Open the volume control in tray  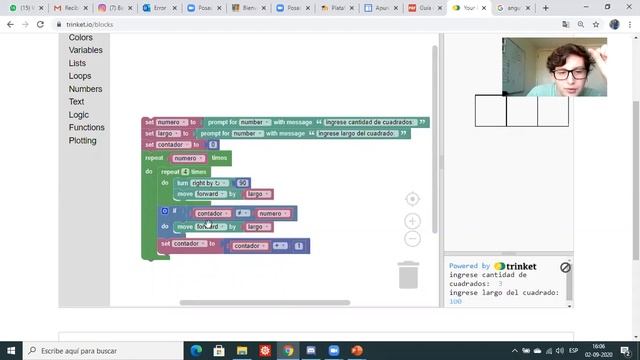coord(560,351)
